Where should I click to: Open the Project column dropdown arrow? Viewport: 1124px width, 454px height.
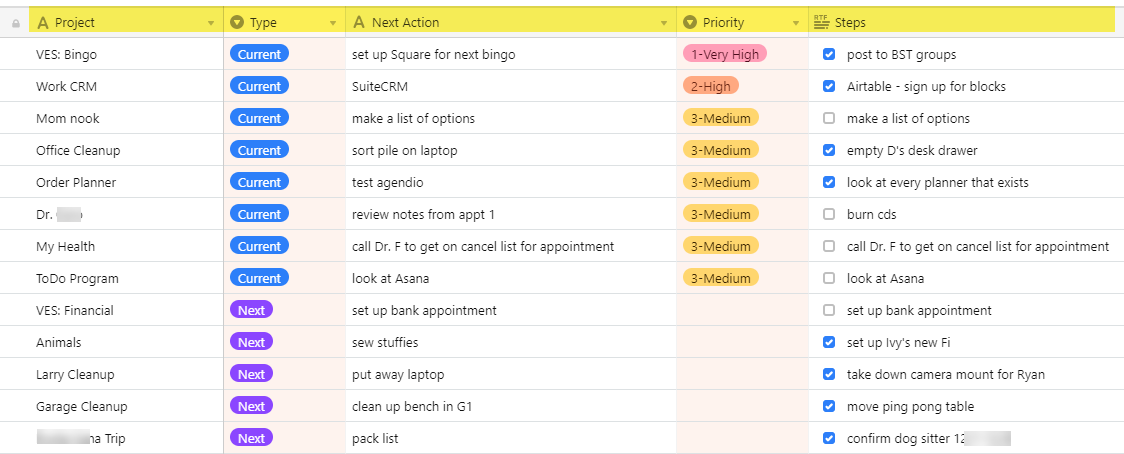[x=210, y=23]
